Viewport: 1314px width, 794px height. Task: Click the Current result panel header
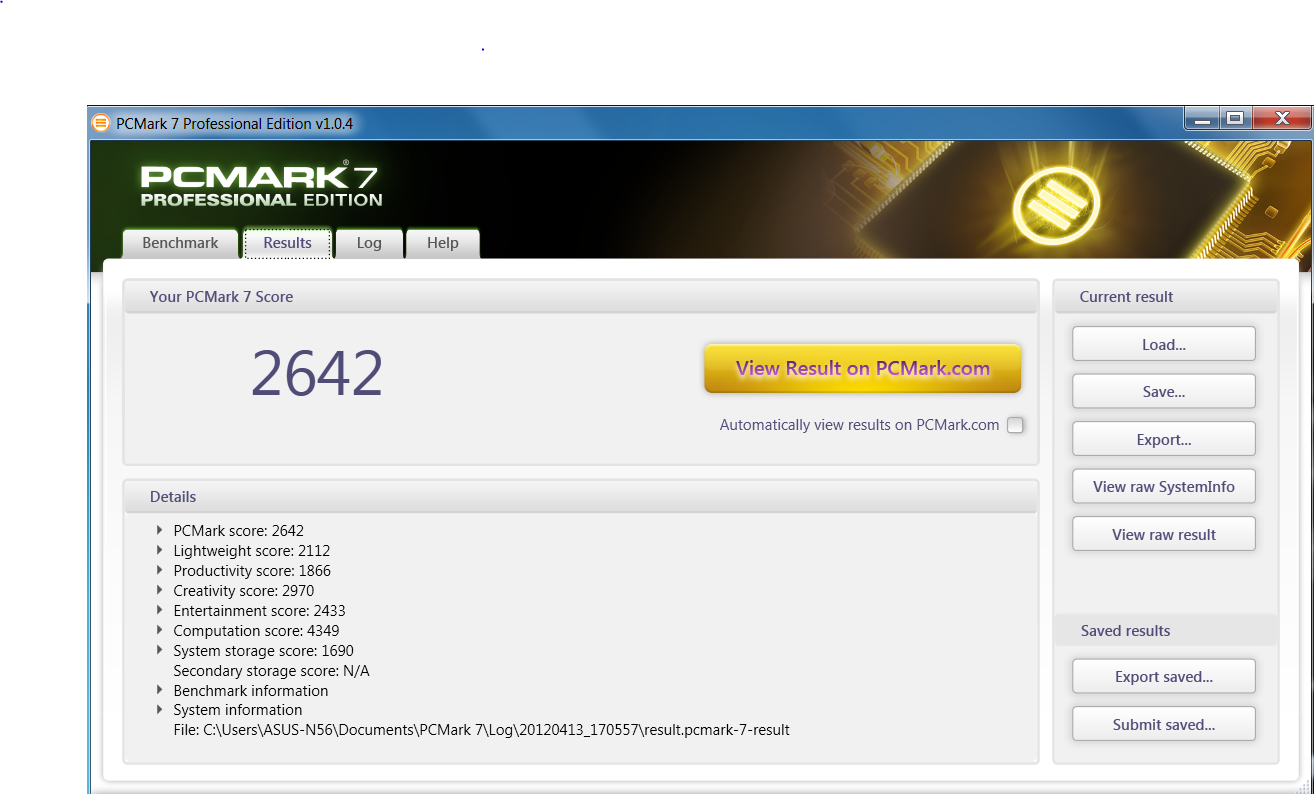coord(1166,297)
